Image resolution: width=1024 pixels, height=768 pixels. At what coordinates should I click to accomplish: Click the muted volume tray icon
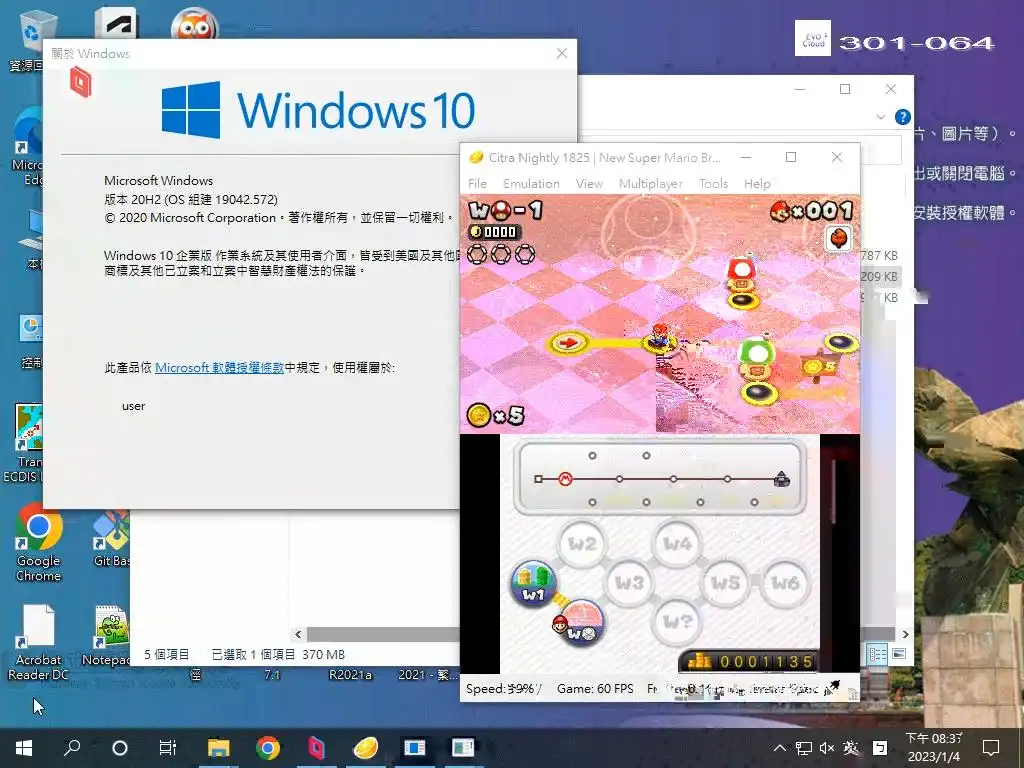827,748
